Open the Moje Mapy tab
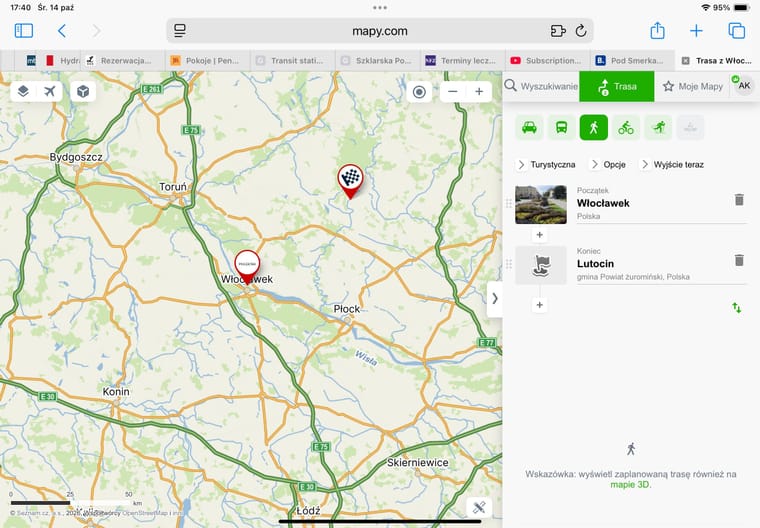The image size is (760, 528). (693, 86)
